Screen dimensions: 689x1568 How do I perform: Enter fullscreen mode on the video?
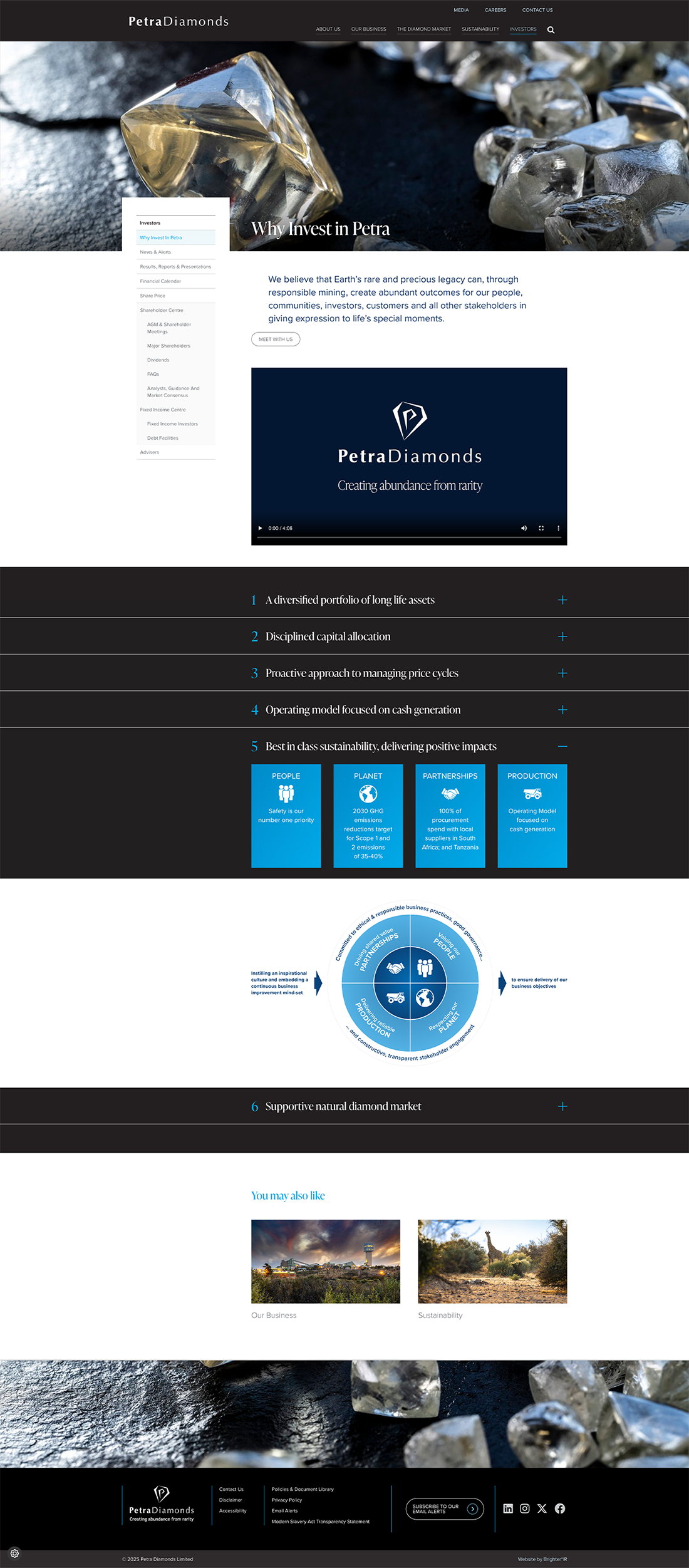541,528
